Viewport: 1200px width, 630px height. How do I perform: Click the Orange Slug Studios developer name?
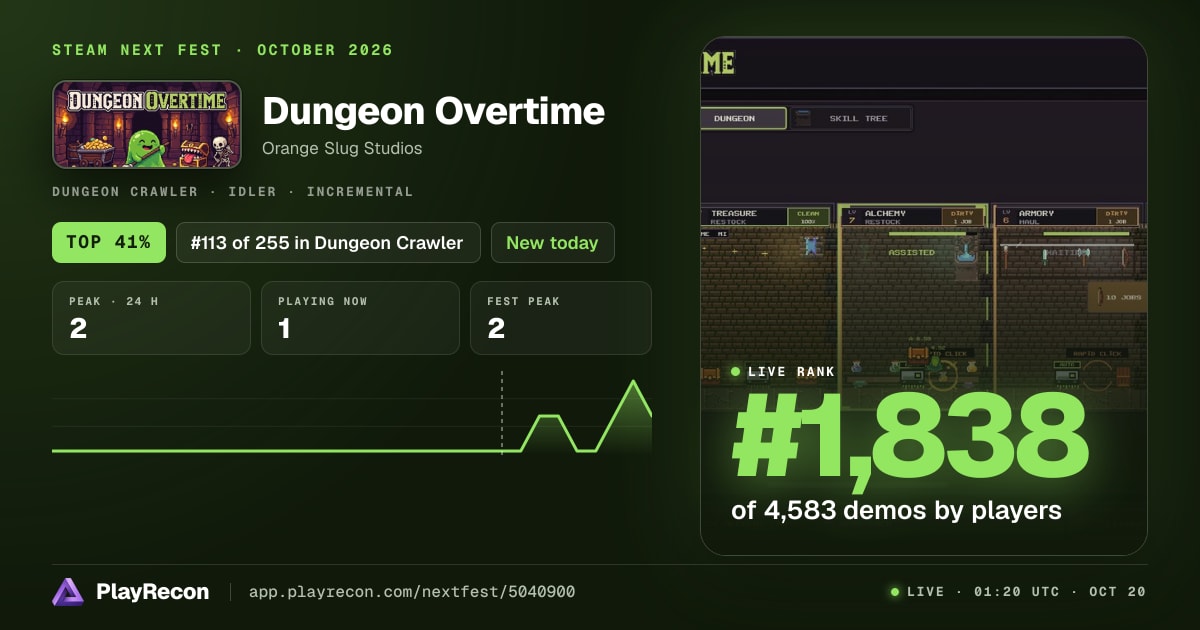coord(342,148)
